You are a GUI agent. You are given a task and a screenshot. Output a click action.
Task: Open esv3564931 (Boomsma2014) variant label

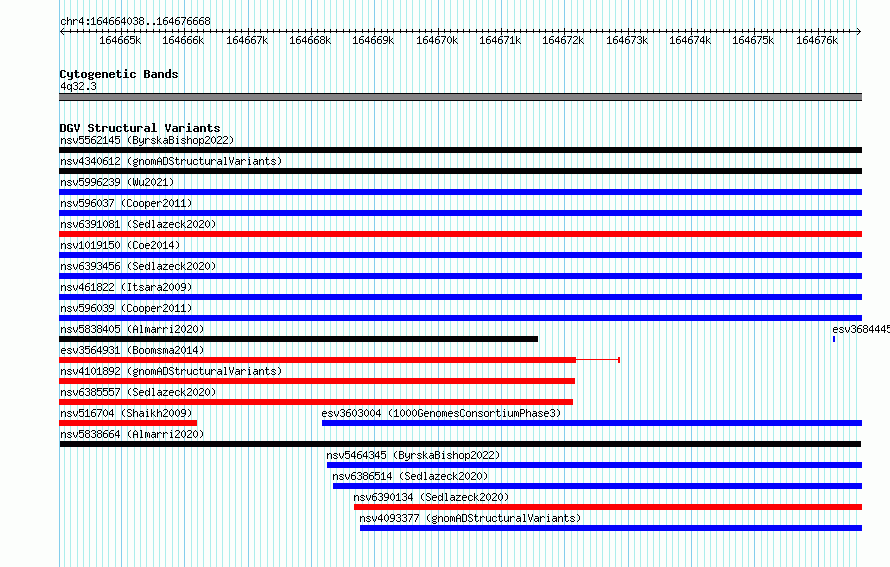point(132,350)
